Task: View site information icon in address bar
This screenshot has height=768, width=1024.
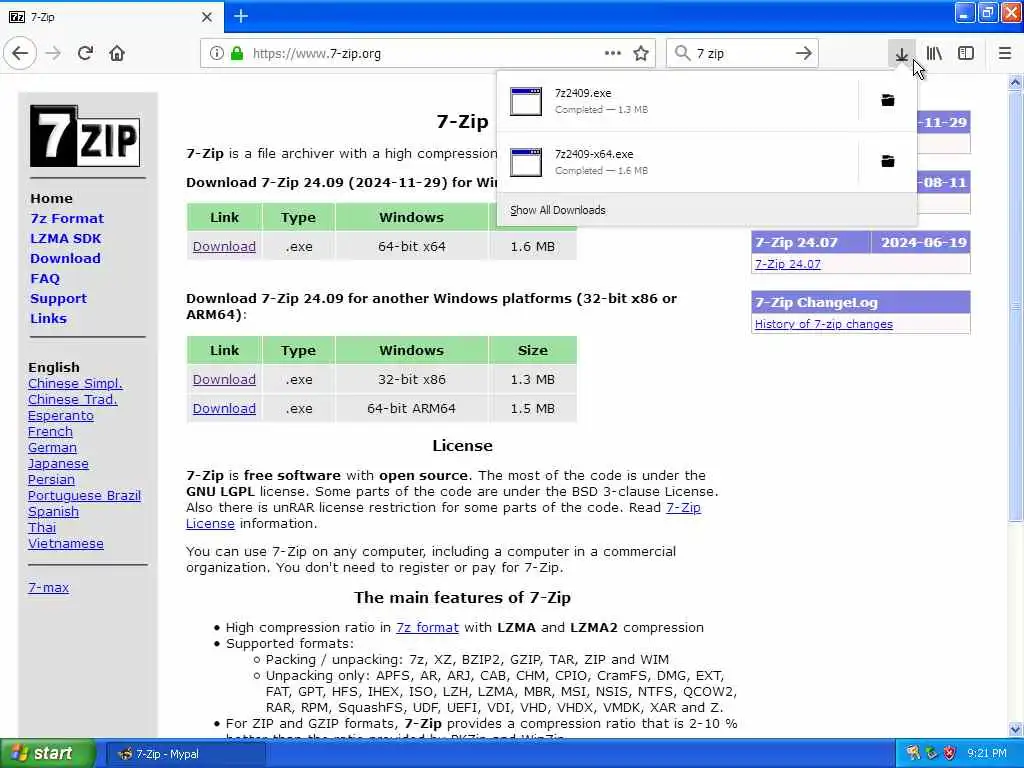Action: (216, 54)
